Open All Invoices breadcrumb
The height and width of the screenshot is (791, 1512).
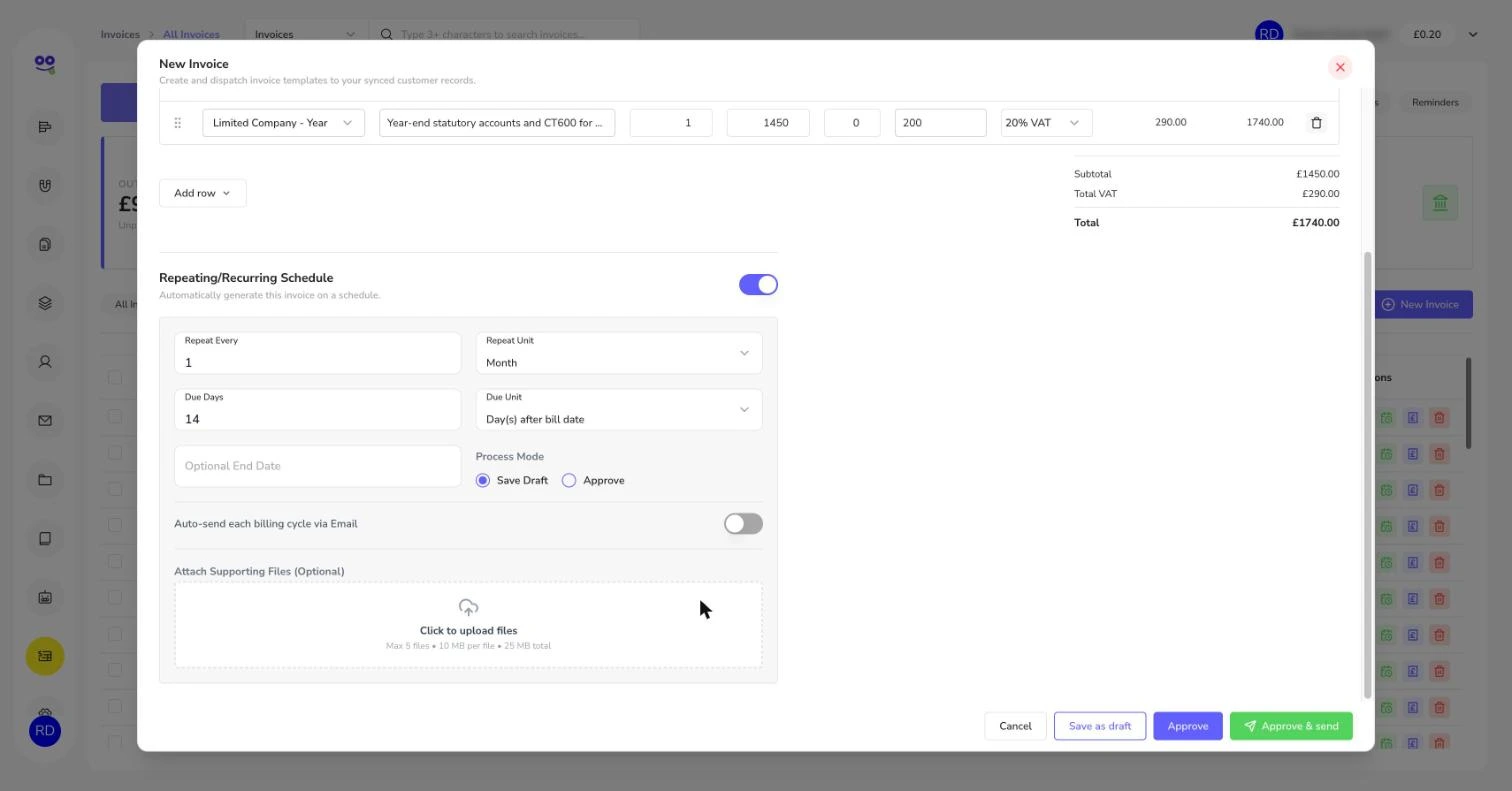click(191, 34)
